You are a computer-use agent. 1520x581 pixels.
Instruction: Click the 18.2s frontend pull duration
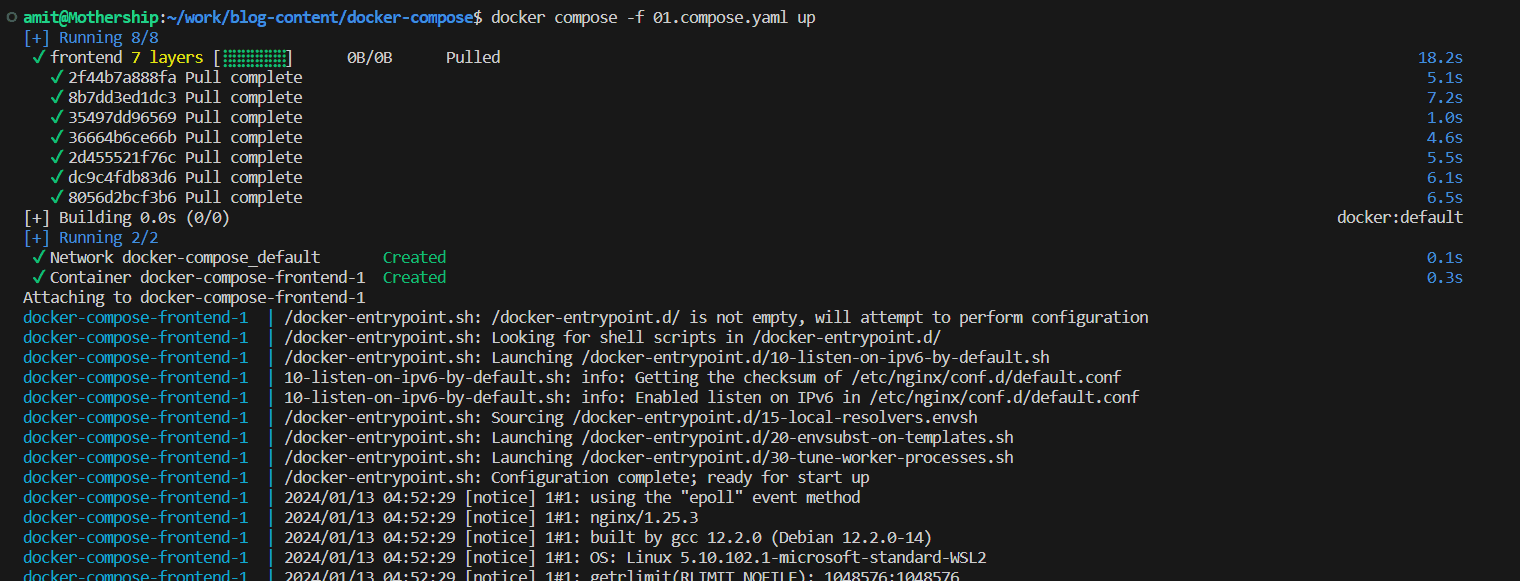[1440, 57]
